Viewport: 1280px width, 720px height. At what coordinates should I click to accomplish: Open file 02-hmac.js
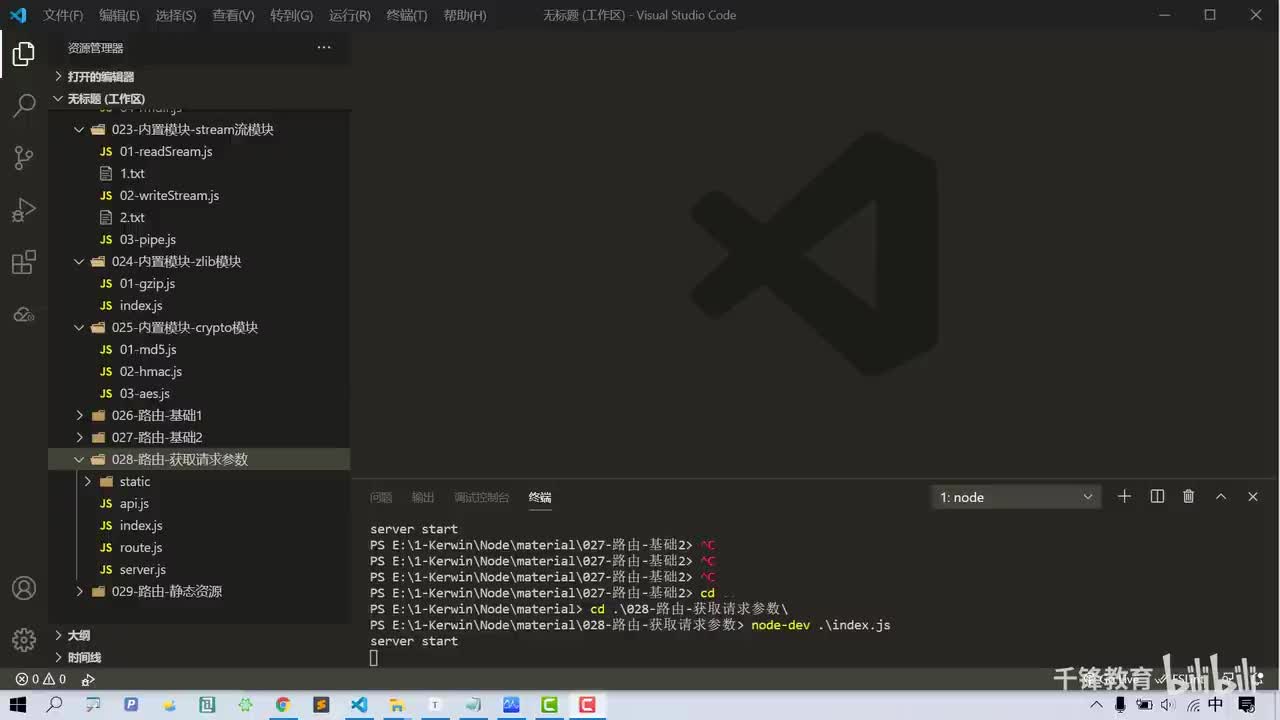(x=199, y=371)
